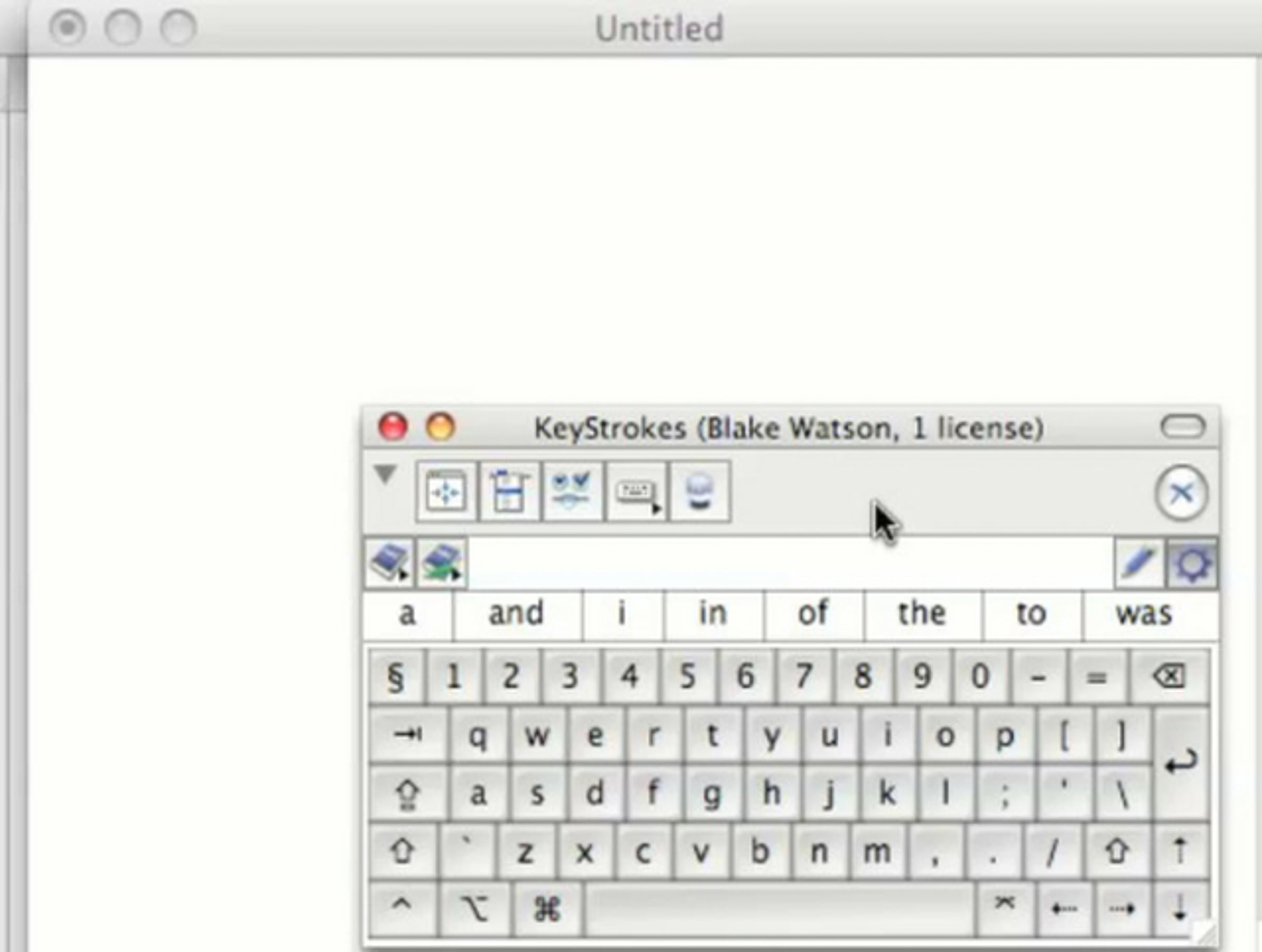Click the H-shaped layout toolbar icon
The width and height of the screenshot is (1262, 952).
click(510, 491)
